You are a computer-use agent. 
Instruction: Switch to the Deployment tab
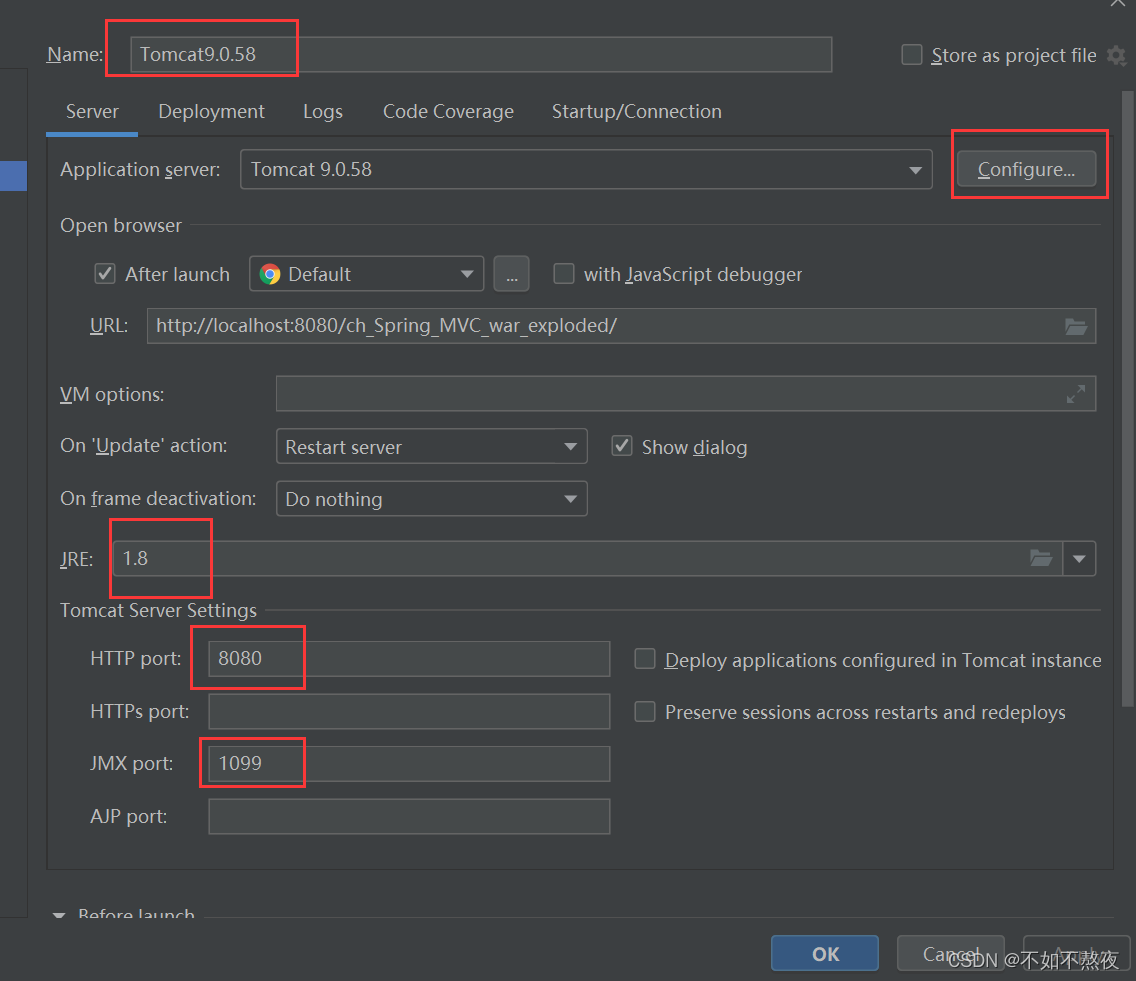point(212,112)
